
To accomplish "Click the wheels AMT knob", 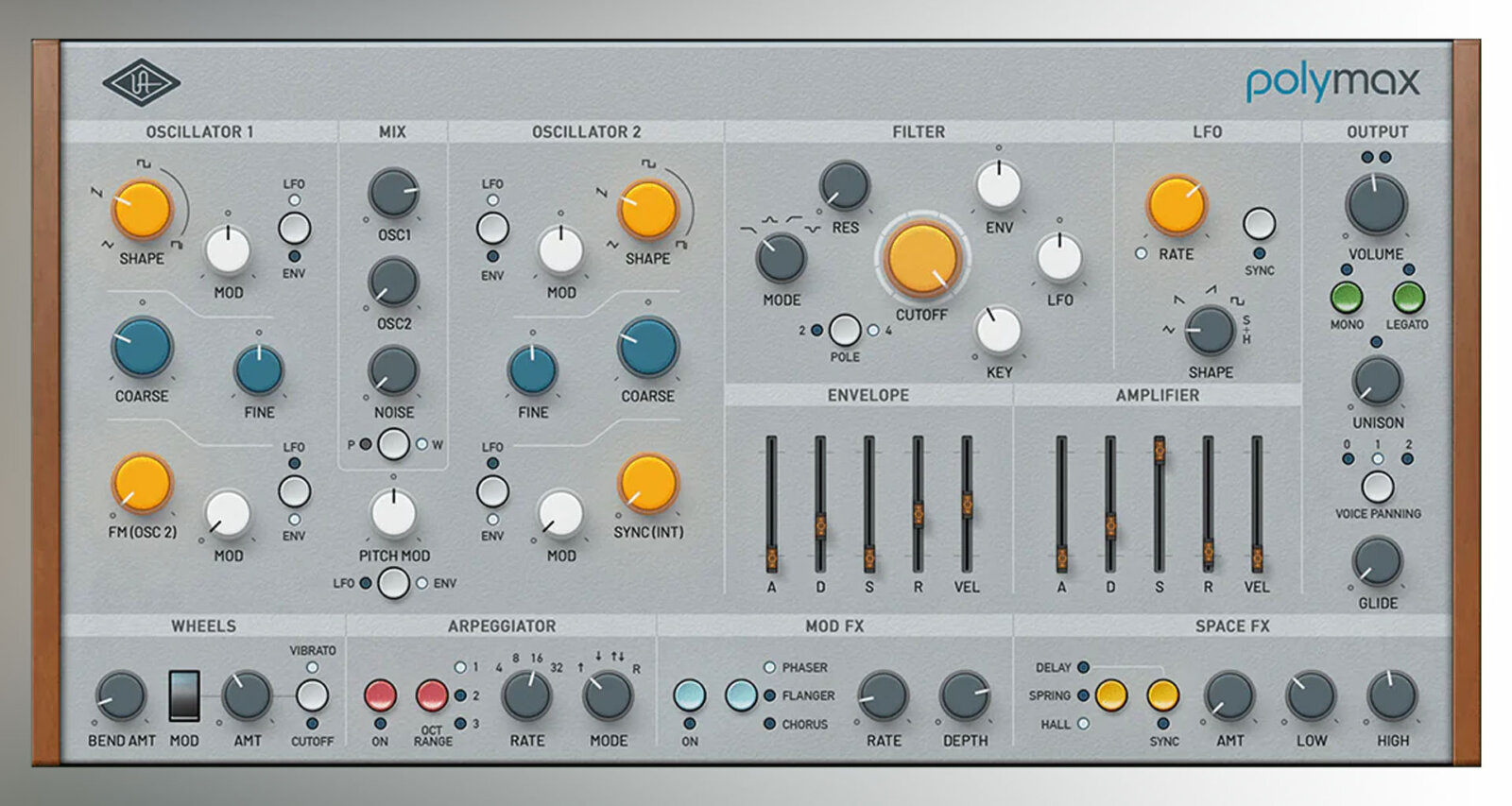I will [246, 696].
